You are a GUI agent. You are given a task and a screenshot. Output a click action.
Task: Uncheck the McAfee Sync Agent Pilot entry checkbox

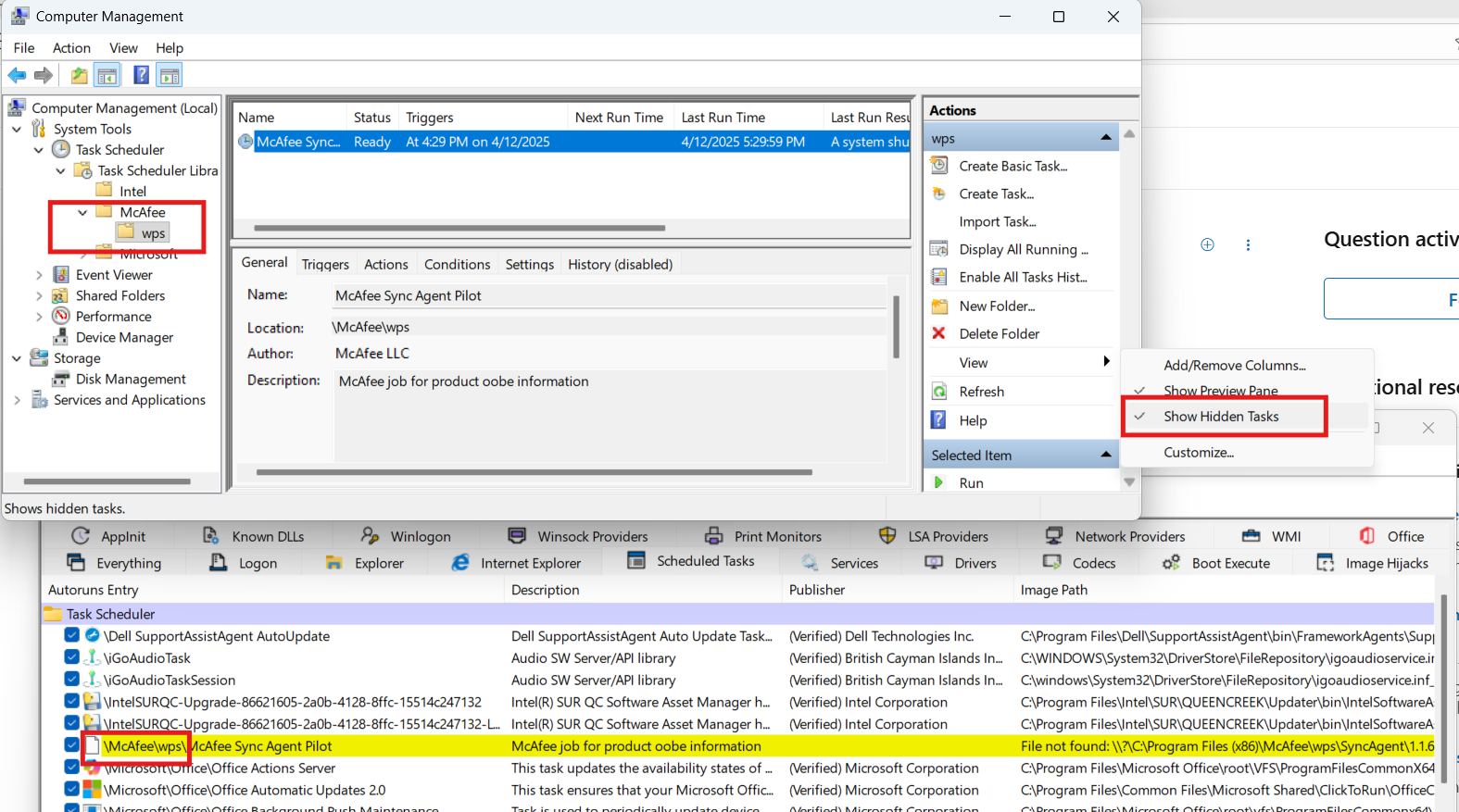pos(71,745)
